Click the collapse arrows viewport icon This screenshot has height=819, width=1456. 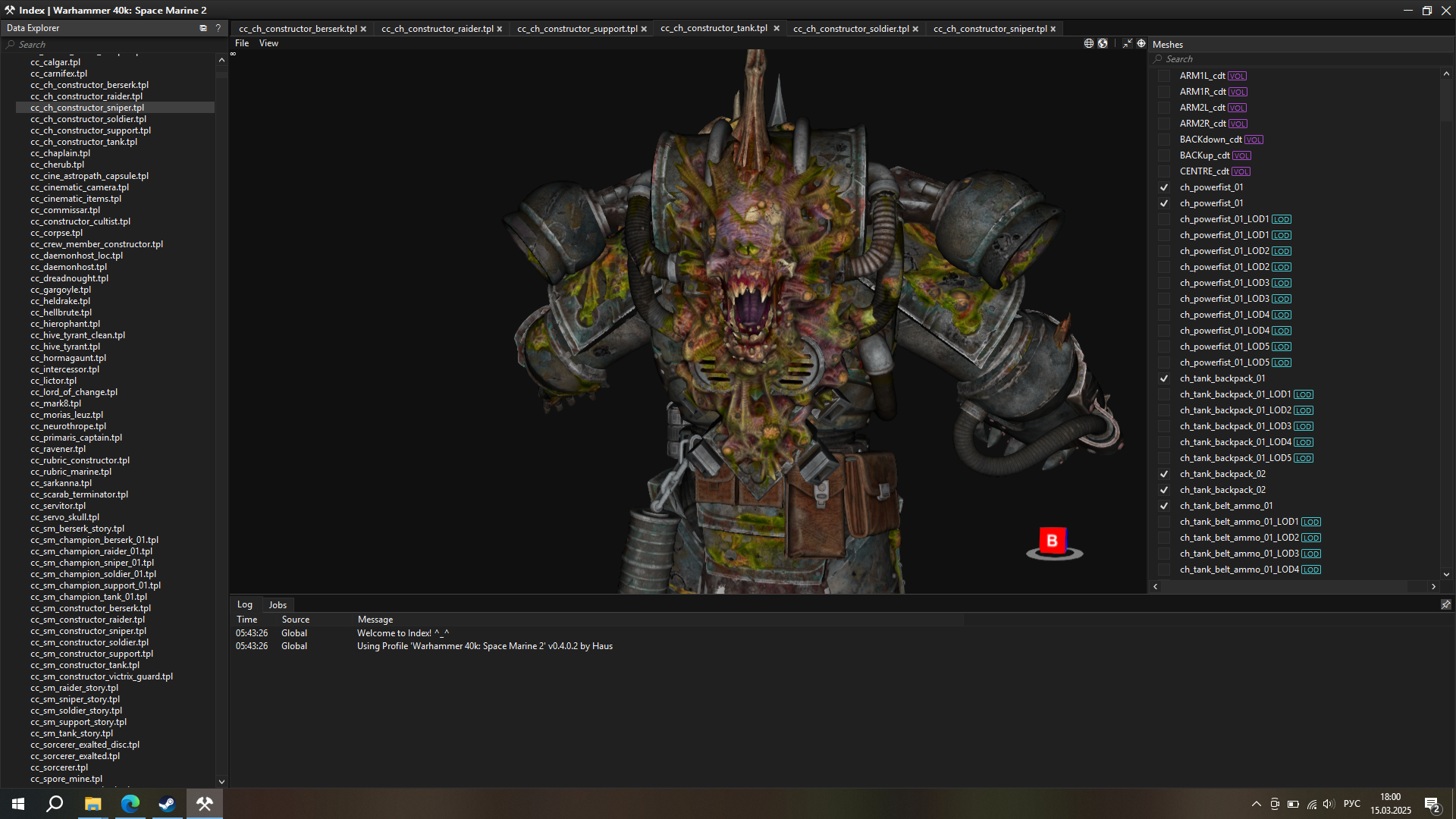click(1128, 43)
